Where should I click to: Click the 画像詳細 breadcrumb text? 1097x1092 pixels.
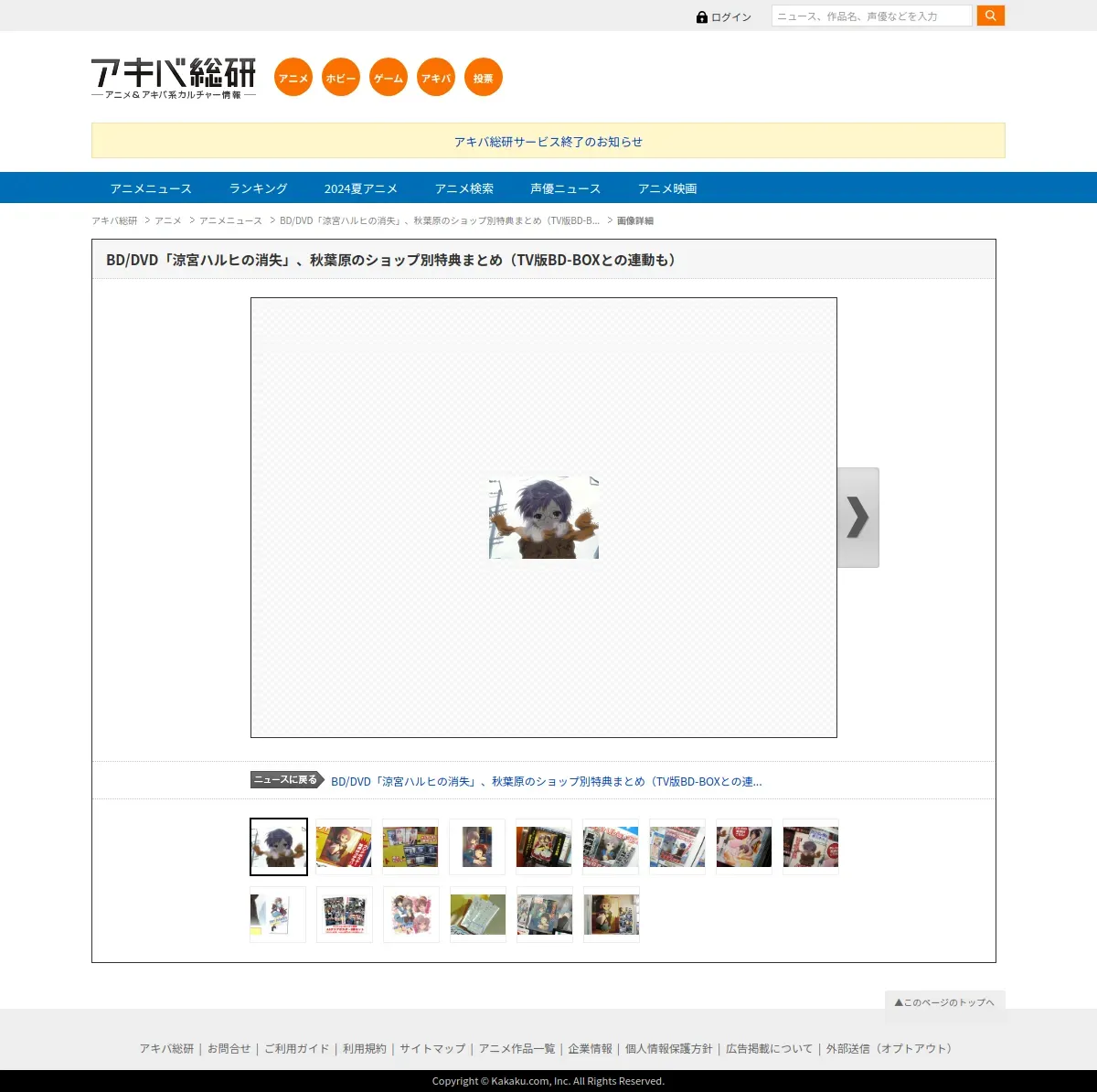pyautogui.click(x=635, y=220)
